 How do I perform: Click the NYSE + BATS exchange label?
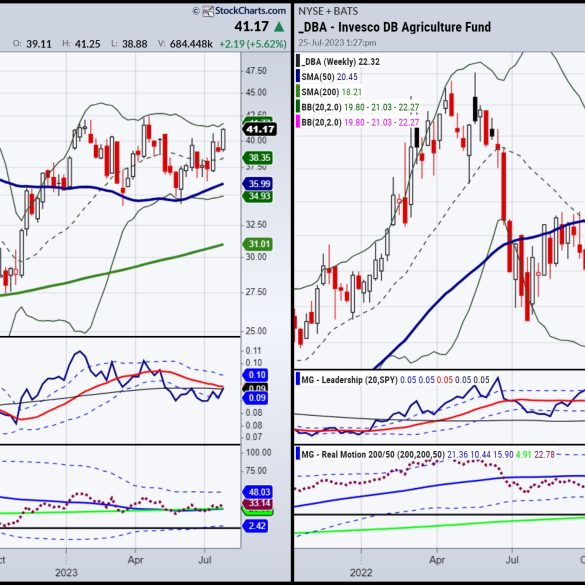click(x=328, y=11)
